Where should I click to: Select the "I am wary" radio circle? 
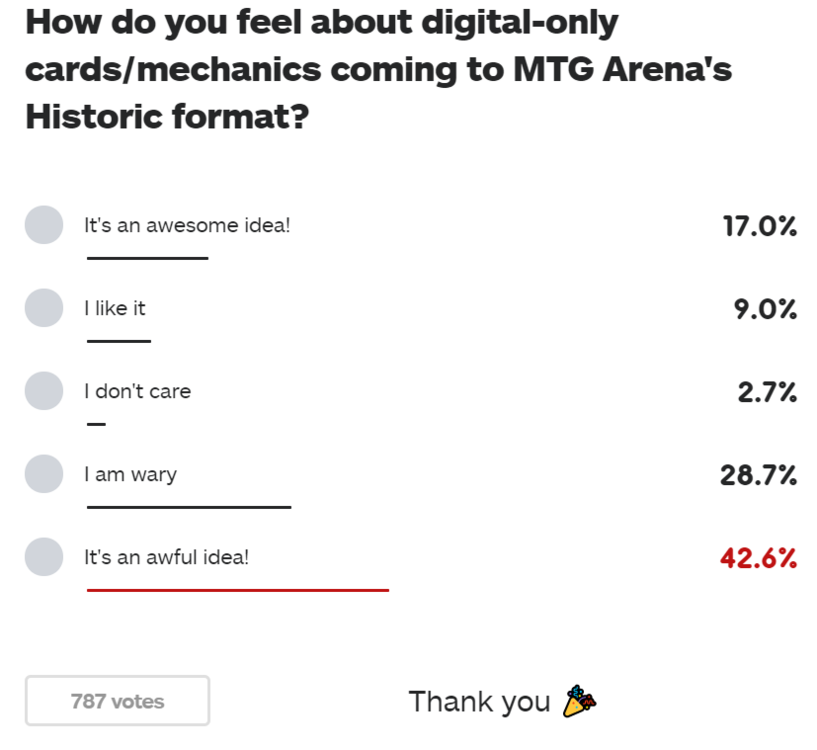(x=44, y=474)
